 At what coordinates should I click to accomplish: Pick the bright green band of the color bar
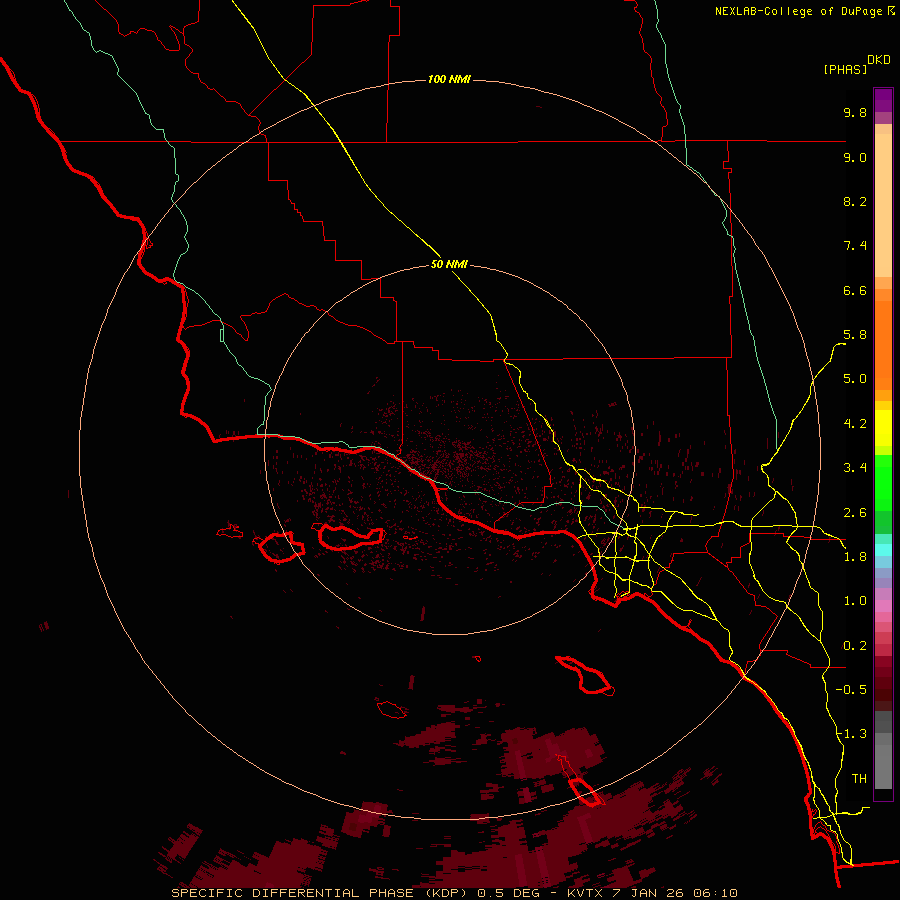pos(883,482)
